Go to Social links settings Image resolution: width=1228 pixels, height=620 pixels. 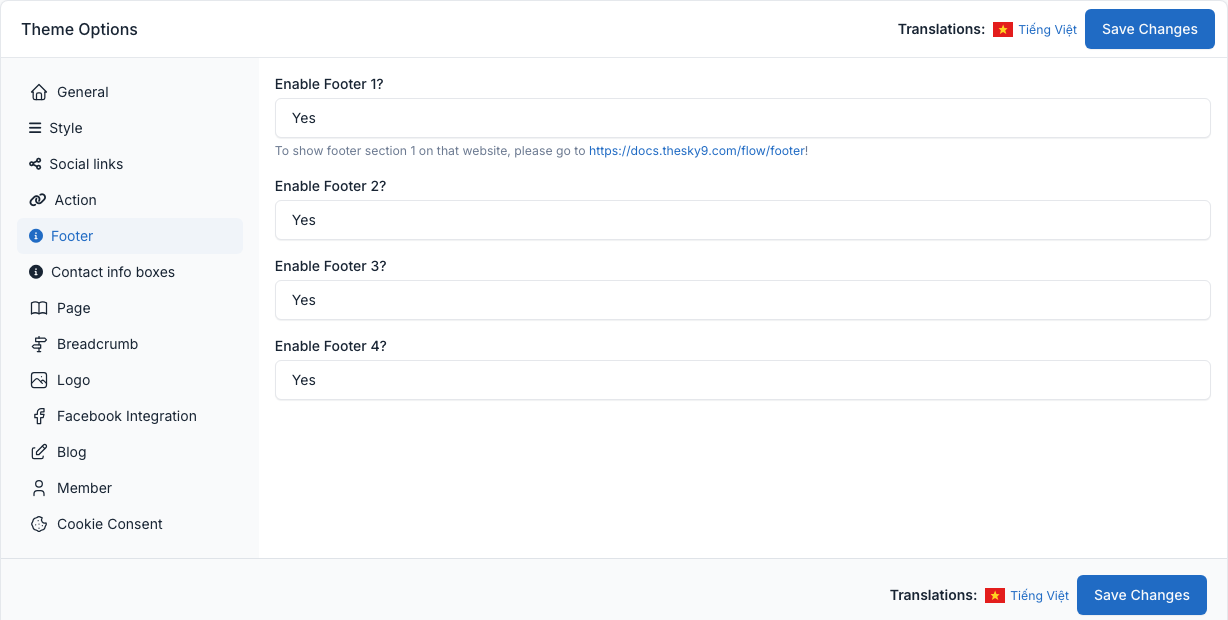click(x=130, y=164)
